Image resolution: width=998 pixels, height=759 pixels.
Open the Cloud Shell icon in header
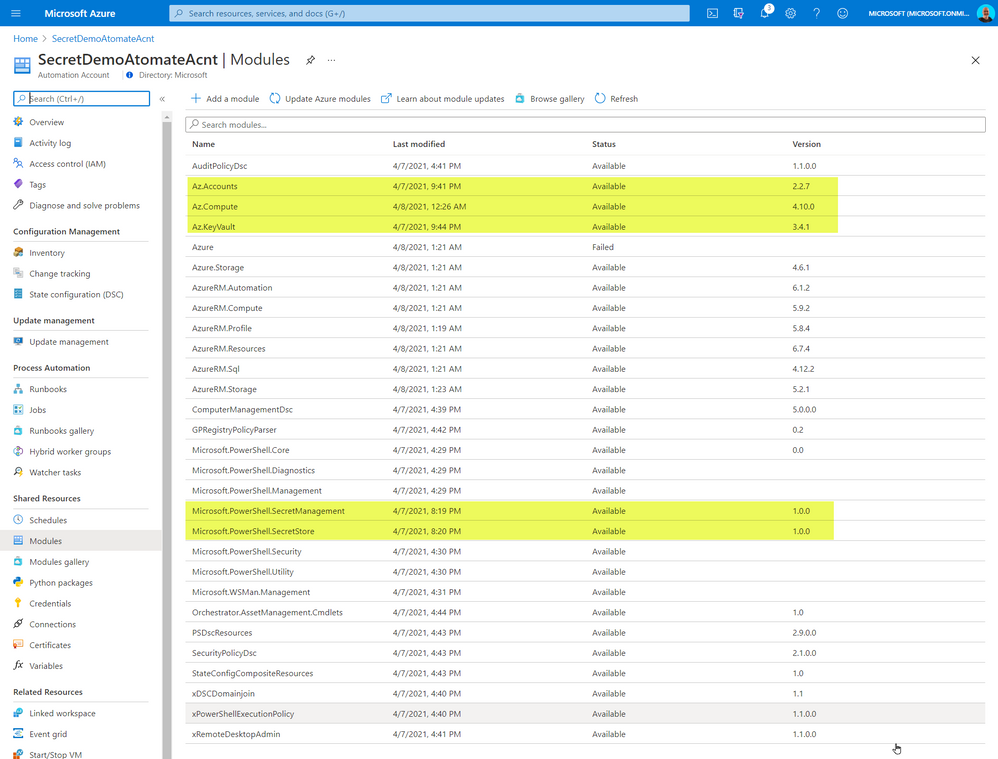click(x=712, y=13)
